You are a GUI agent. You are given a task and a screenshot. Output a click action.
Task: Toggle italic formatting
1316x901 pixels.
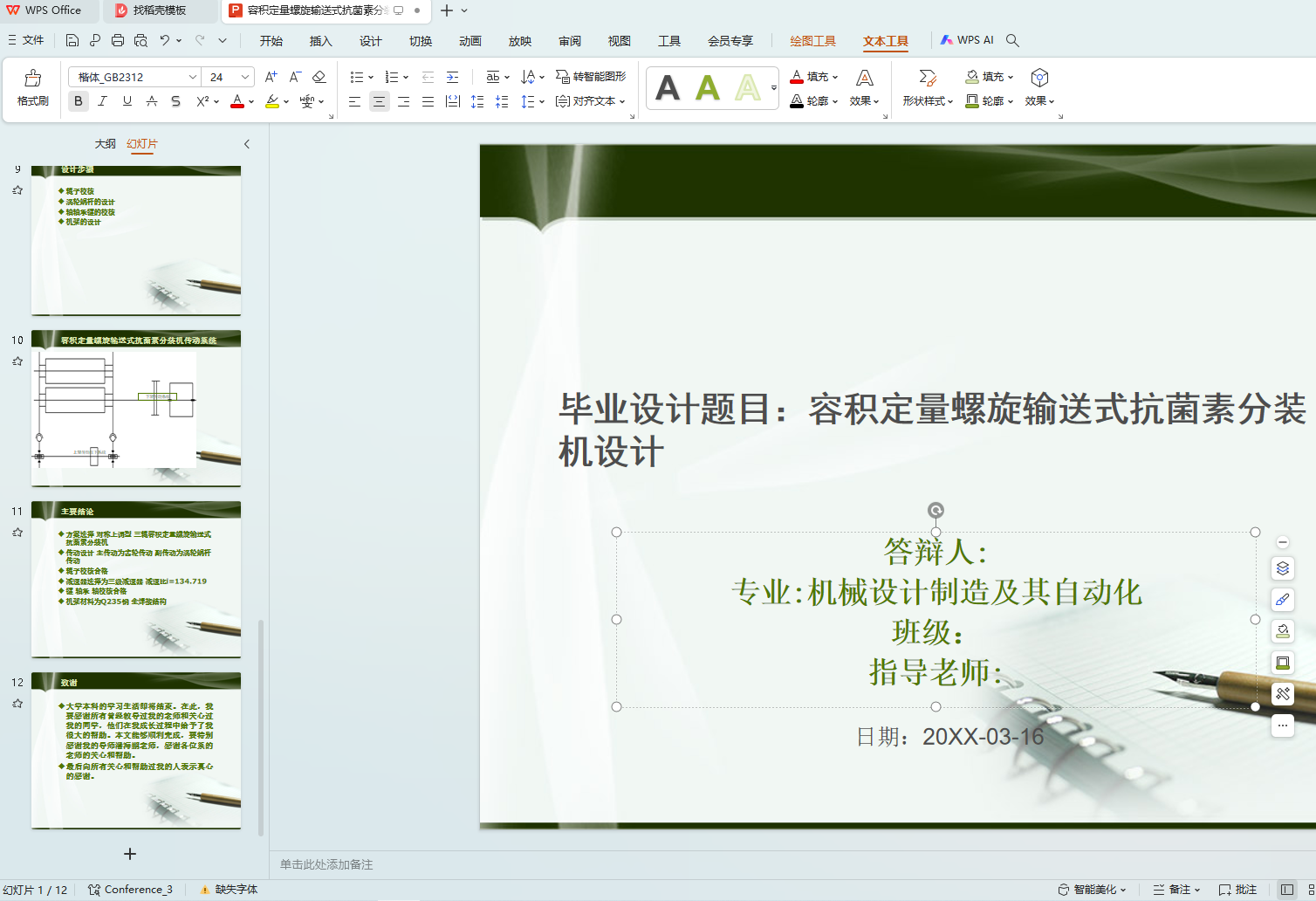click(103, 101)
